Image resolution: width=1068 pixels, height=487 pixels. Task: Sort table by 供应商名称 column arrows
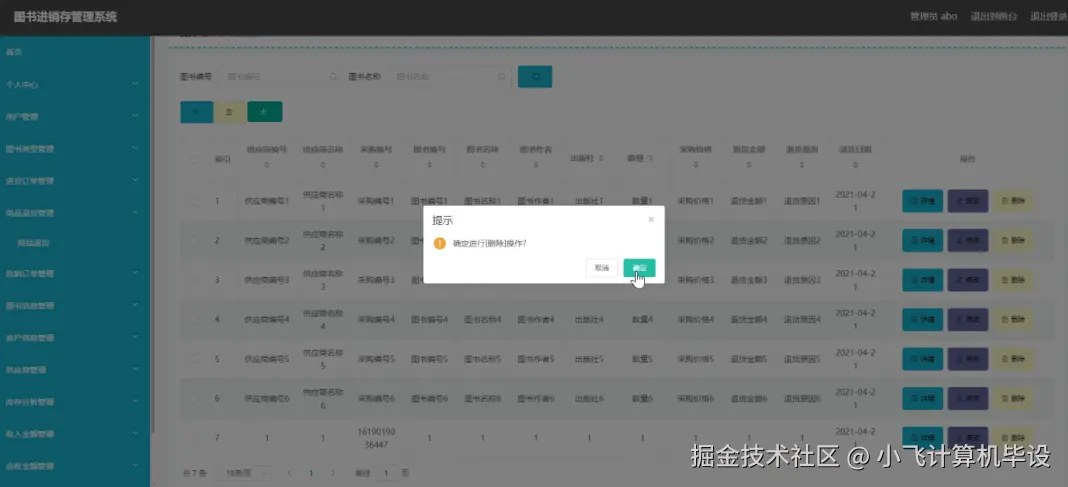(x=322, y=166)
